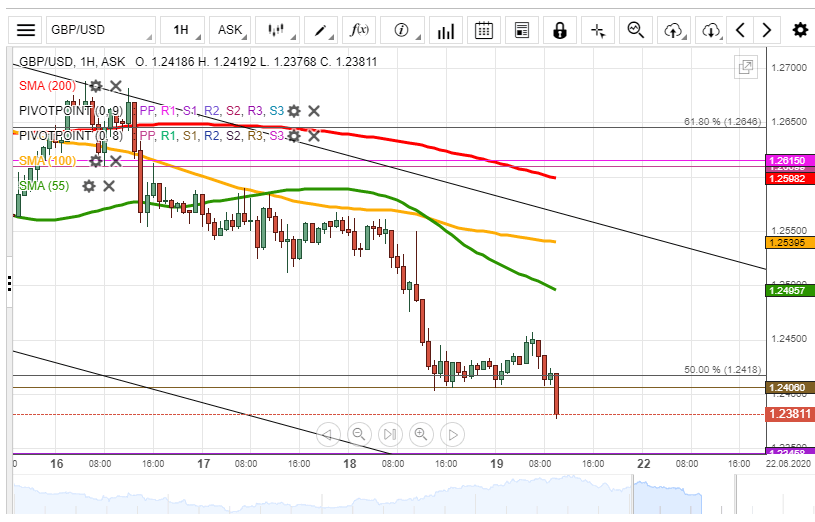Click the 1.26150 pivot price tag

point(790,161)
